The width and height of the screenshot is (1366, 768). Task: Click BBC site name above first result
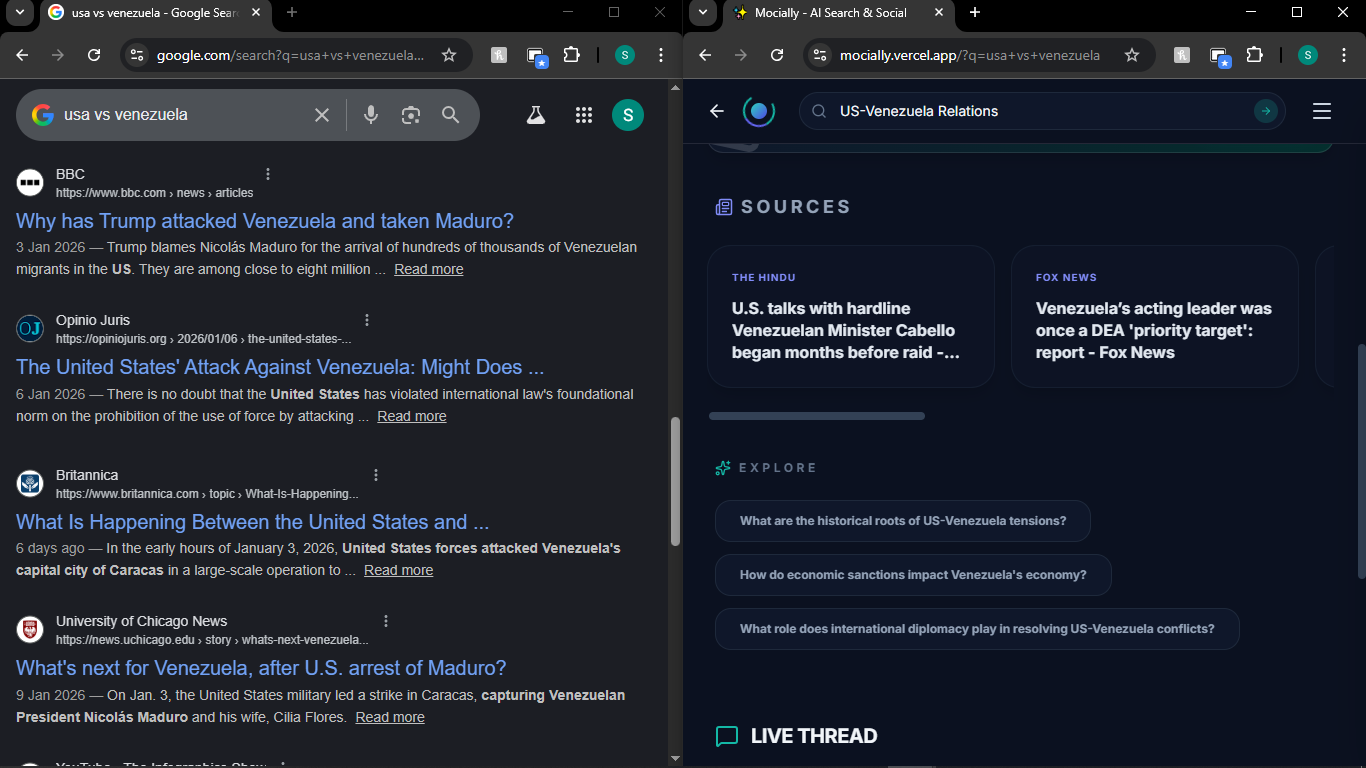point(70,174)
